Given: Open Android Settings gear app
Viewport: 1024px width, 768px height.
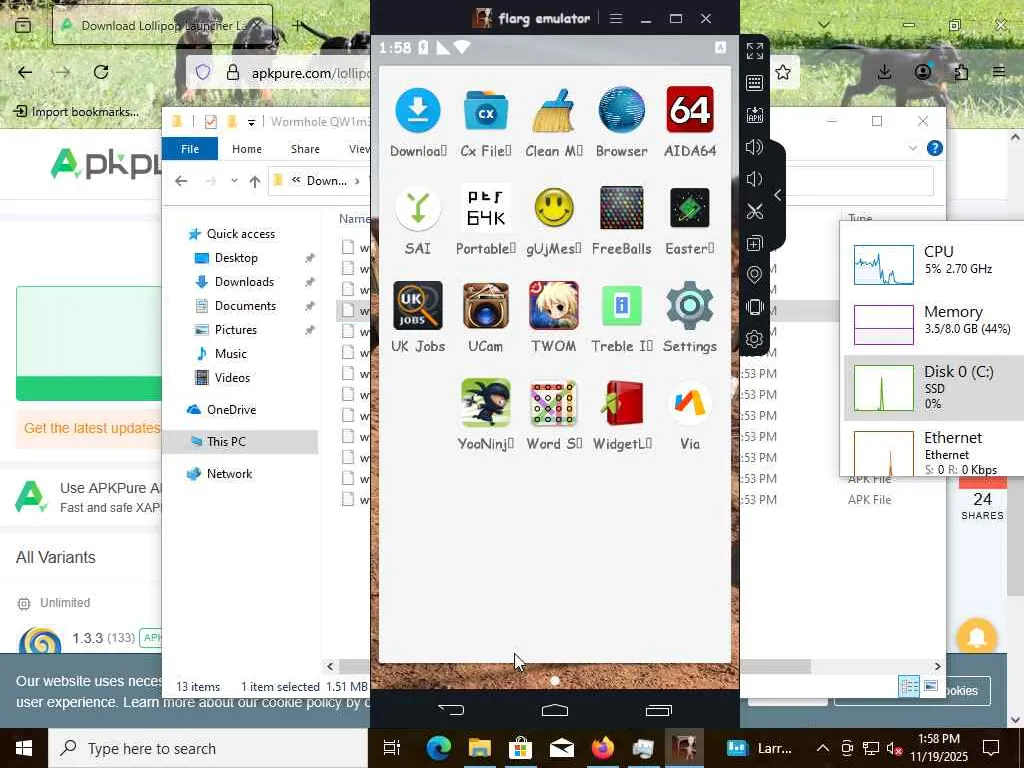Looking at the screenshot, I should click(690, 306).
